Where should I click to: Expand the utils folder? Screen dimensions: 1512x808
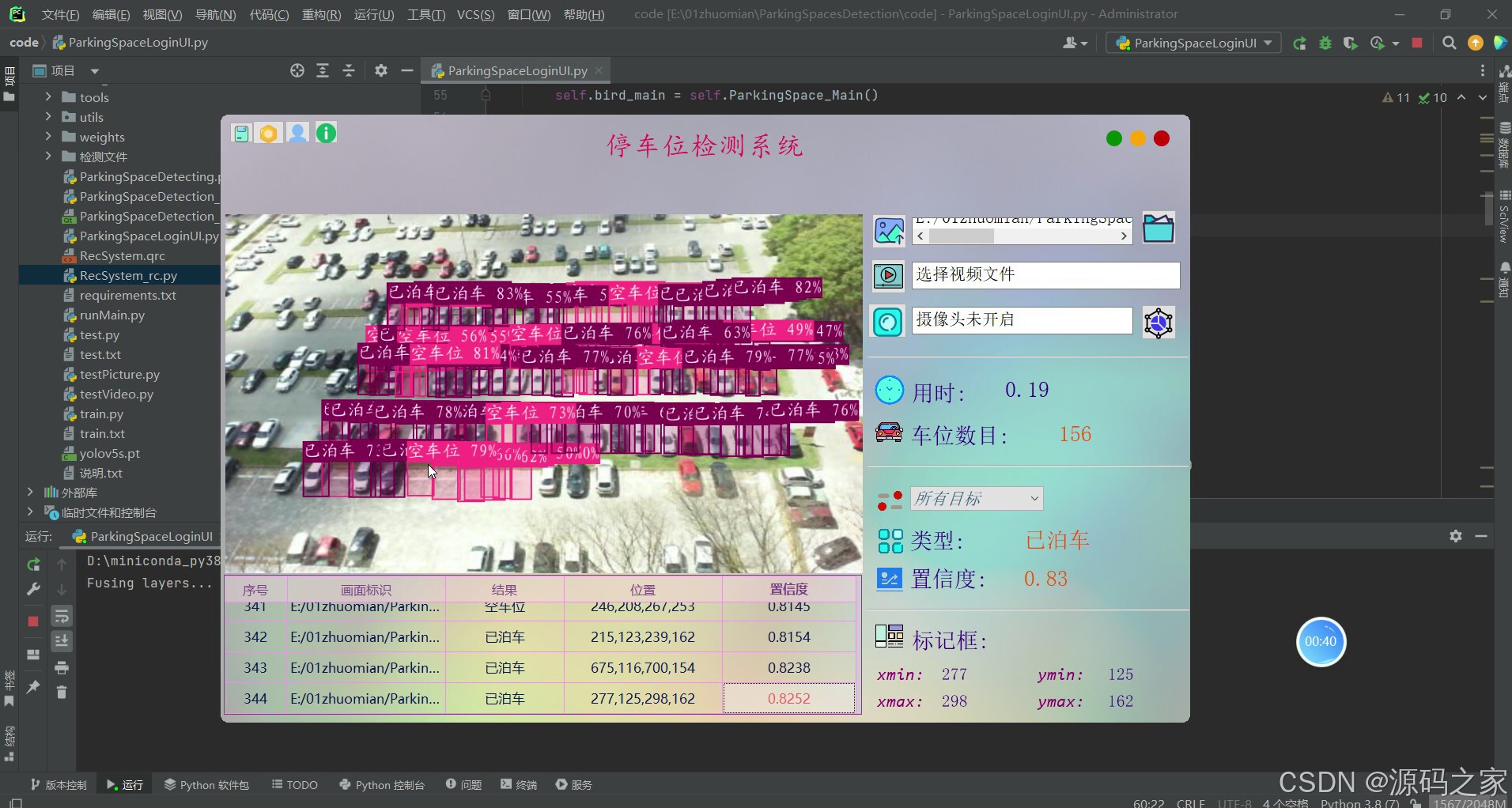[48, 116]
